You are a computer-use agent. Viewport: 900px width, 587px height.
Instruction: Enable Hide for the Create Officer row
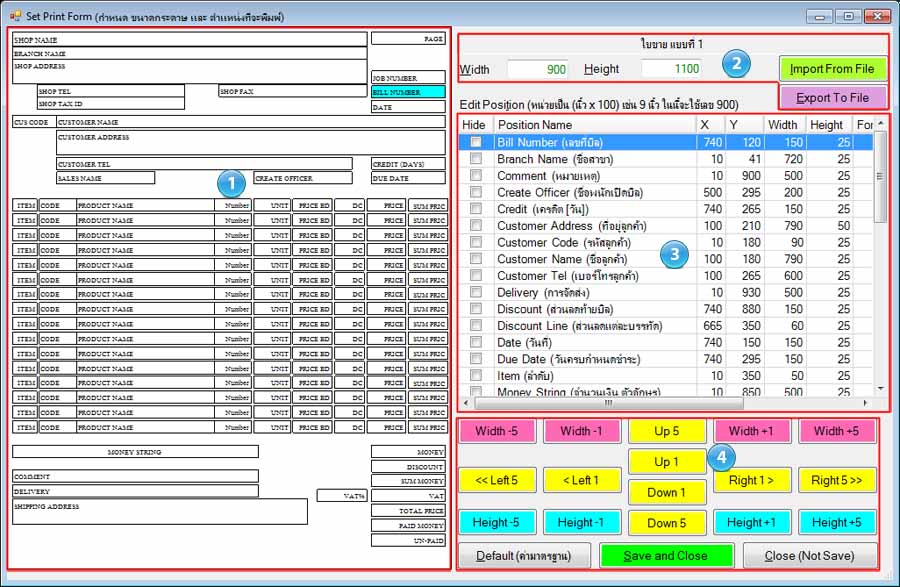click(476, 192)
